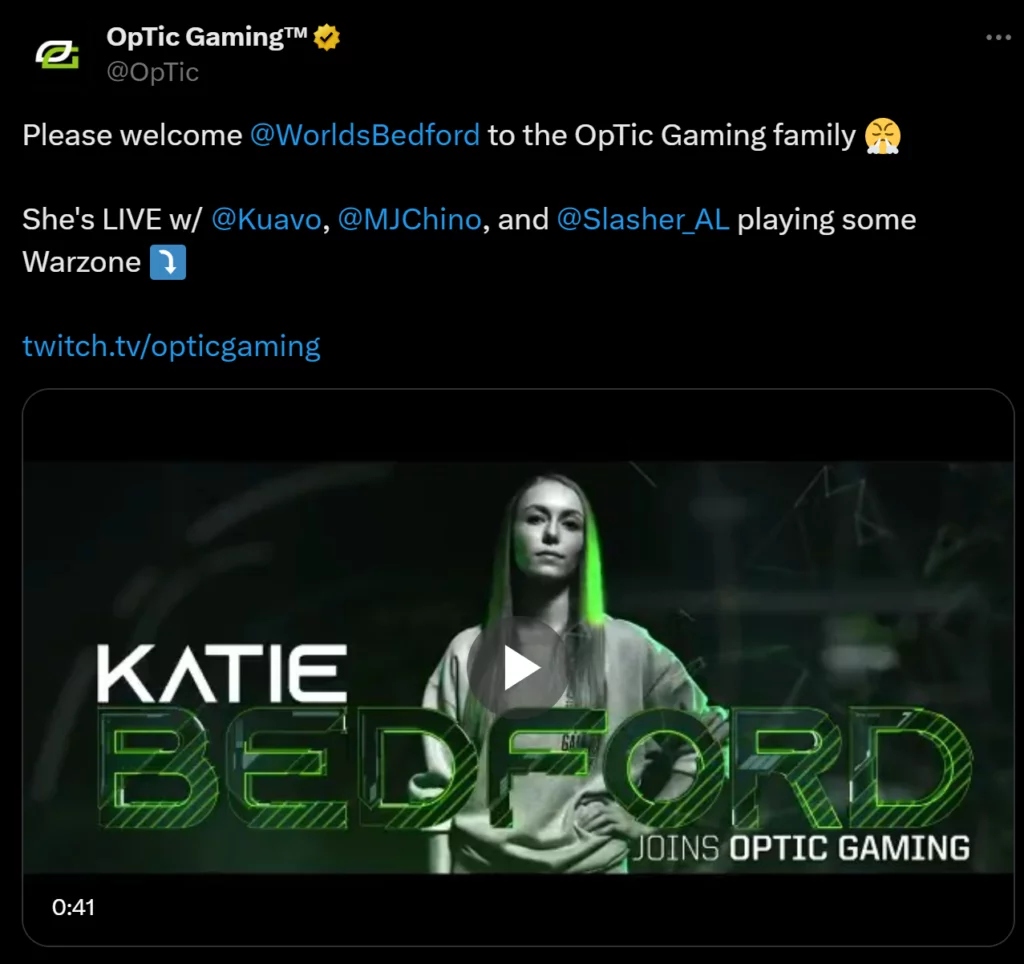Click the steaming face emoji

[882, 136]
